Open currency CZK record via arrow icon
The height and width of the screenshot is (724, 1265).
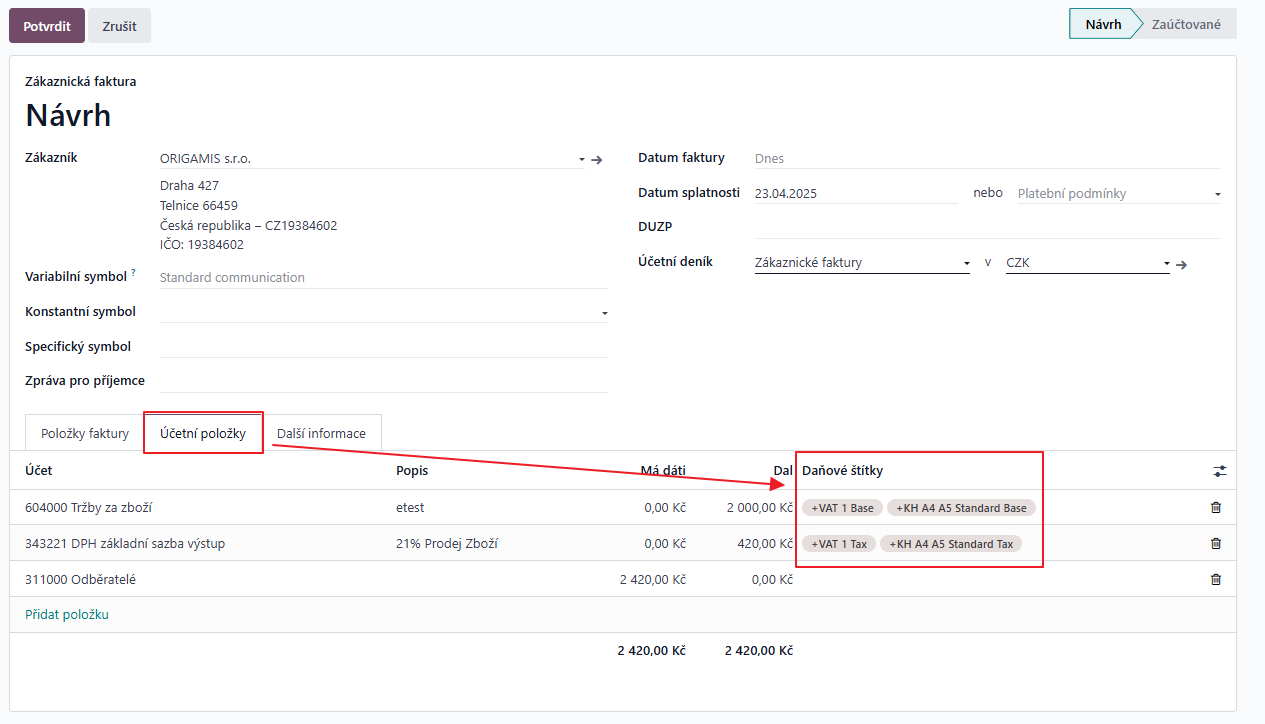pos(1181,264)
